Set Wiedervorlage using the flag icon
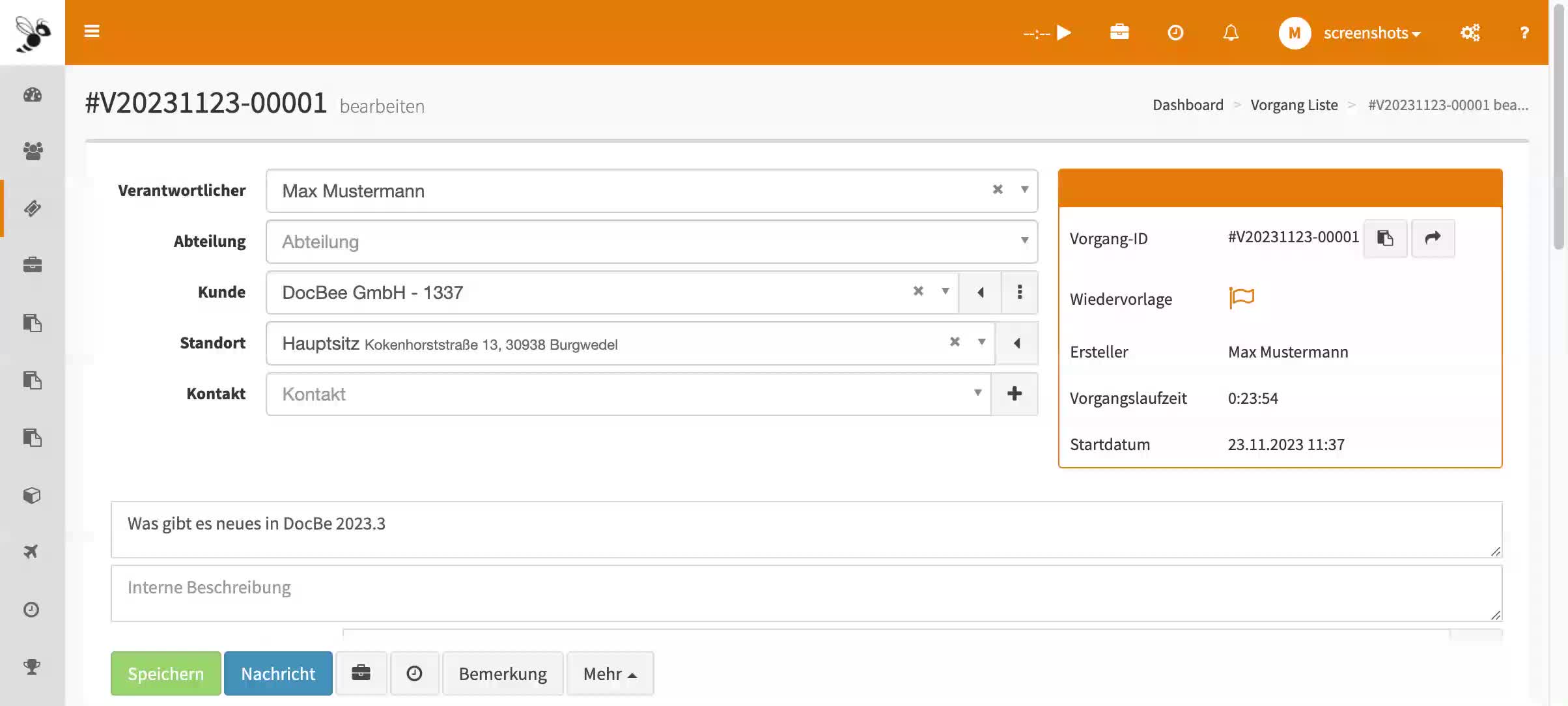 point(1241,298)
